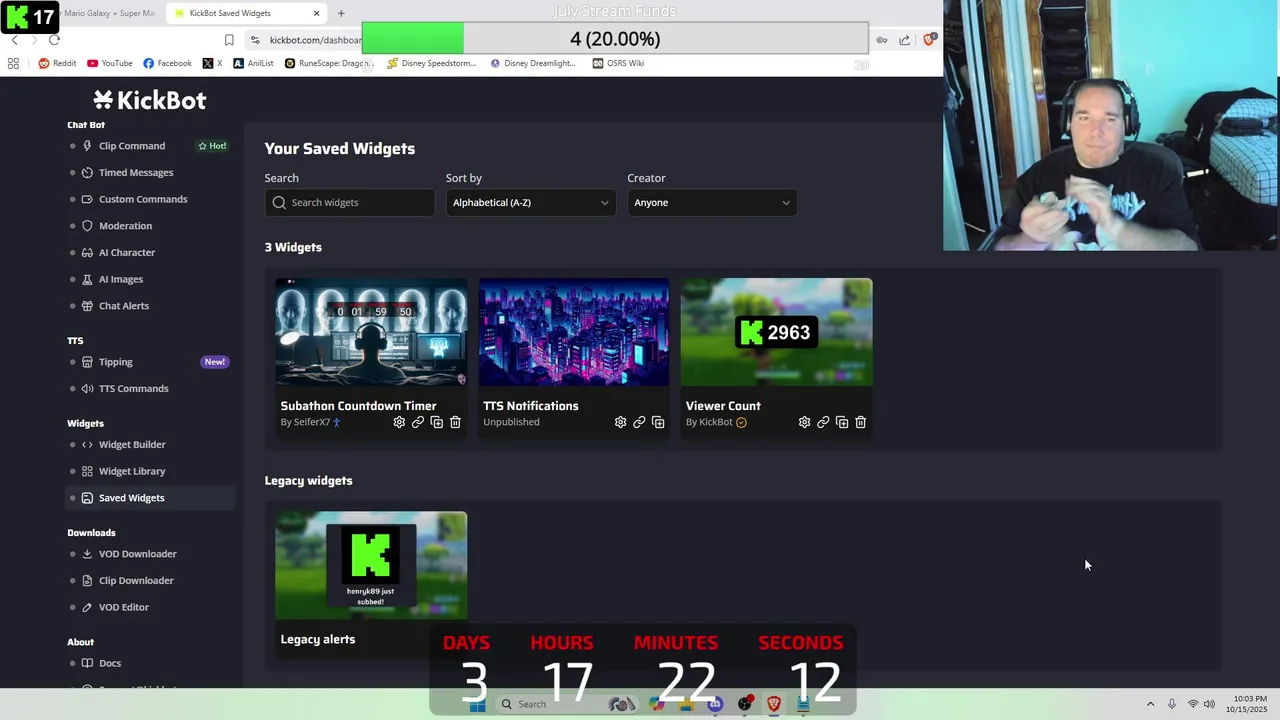Click the bookmark icon beside address bar
Screen dimensions: 1280x720
[229, 40]
